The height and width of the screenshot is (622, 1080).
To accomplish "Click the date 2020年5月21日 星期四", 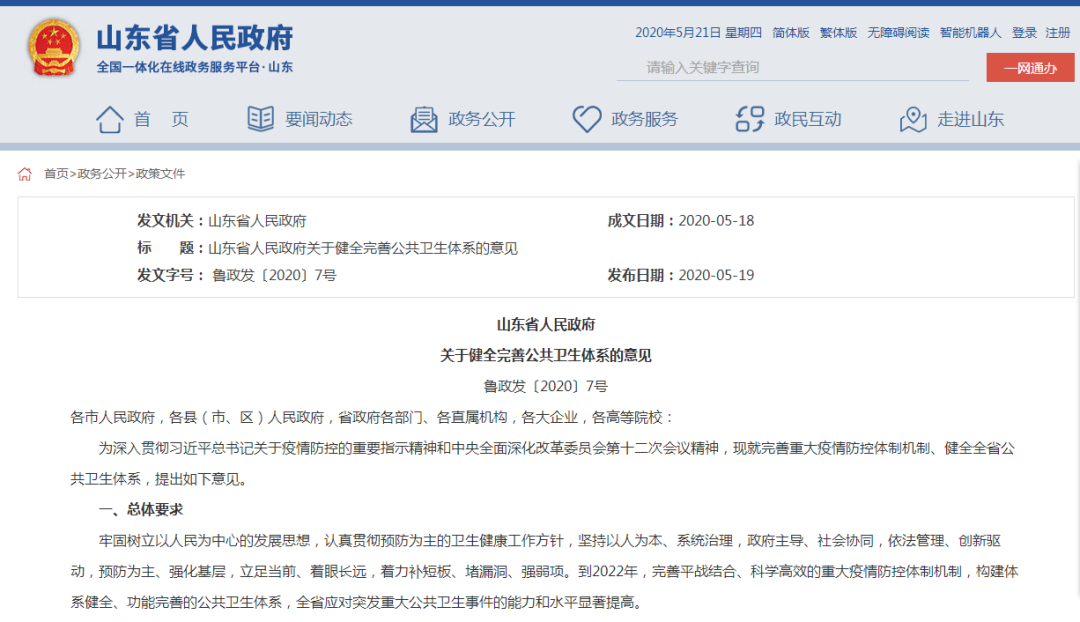I will [x=698, y=32].
